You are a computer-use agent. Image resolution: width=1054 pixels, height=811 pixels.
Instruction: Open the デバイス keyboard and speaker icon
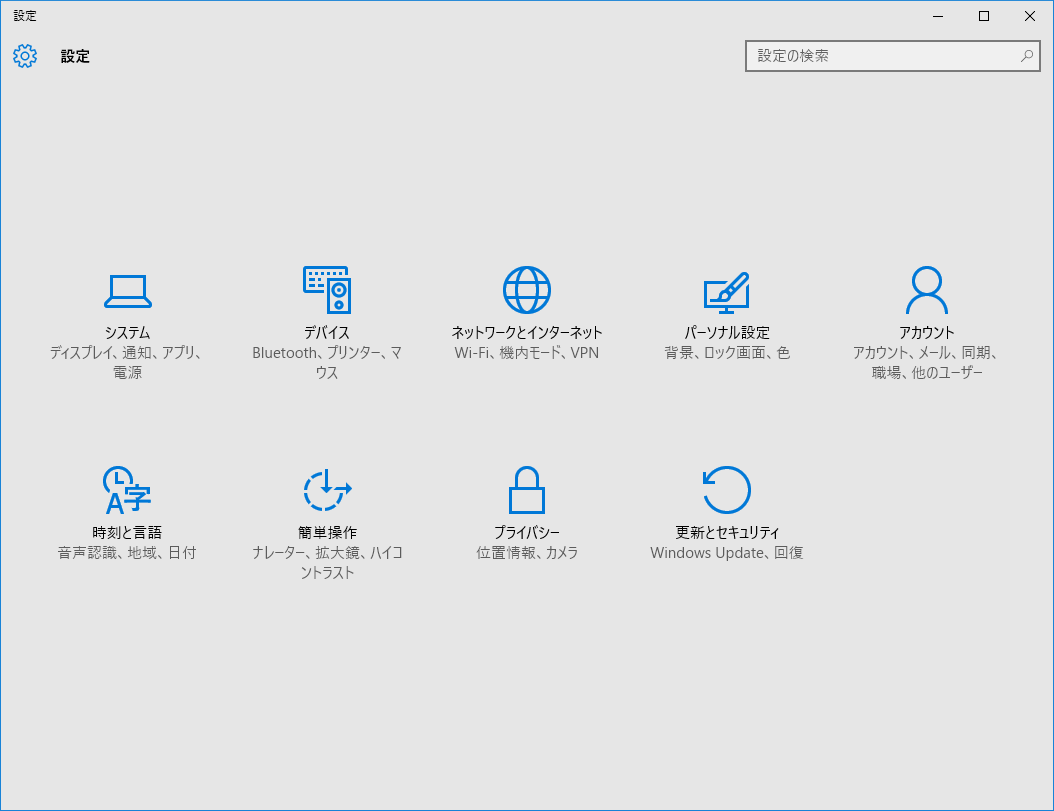pyautogui.click(x=327, y=290)
